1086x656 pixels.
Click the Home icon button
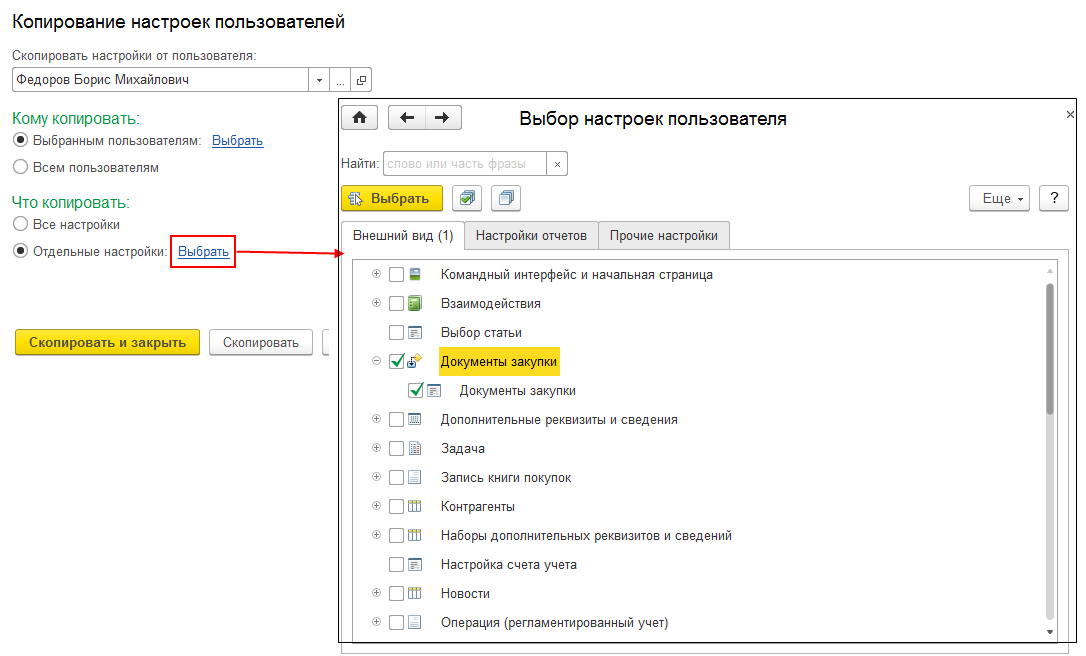(359, 118)
